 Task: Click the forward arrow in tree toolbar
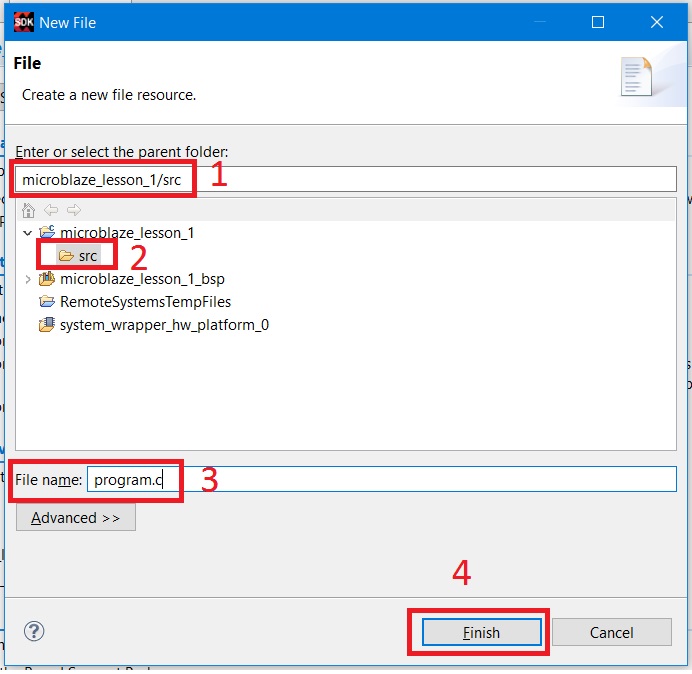tap(73, 210)
